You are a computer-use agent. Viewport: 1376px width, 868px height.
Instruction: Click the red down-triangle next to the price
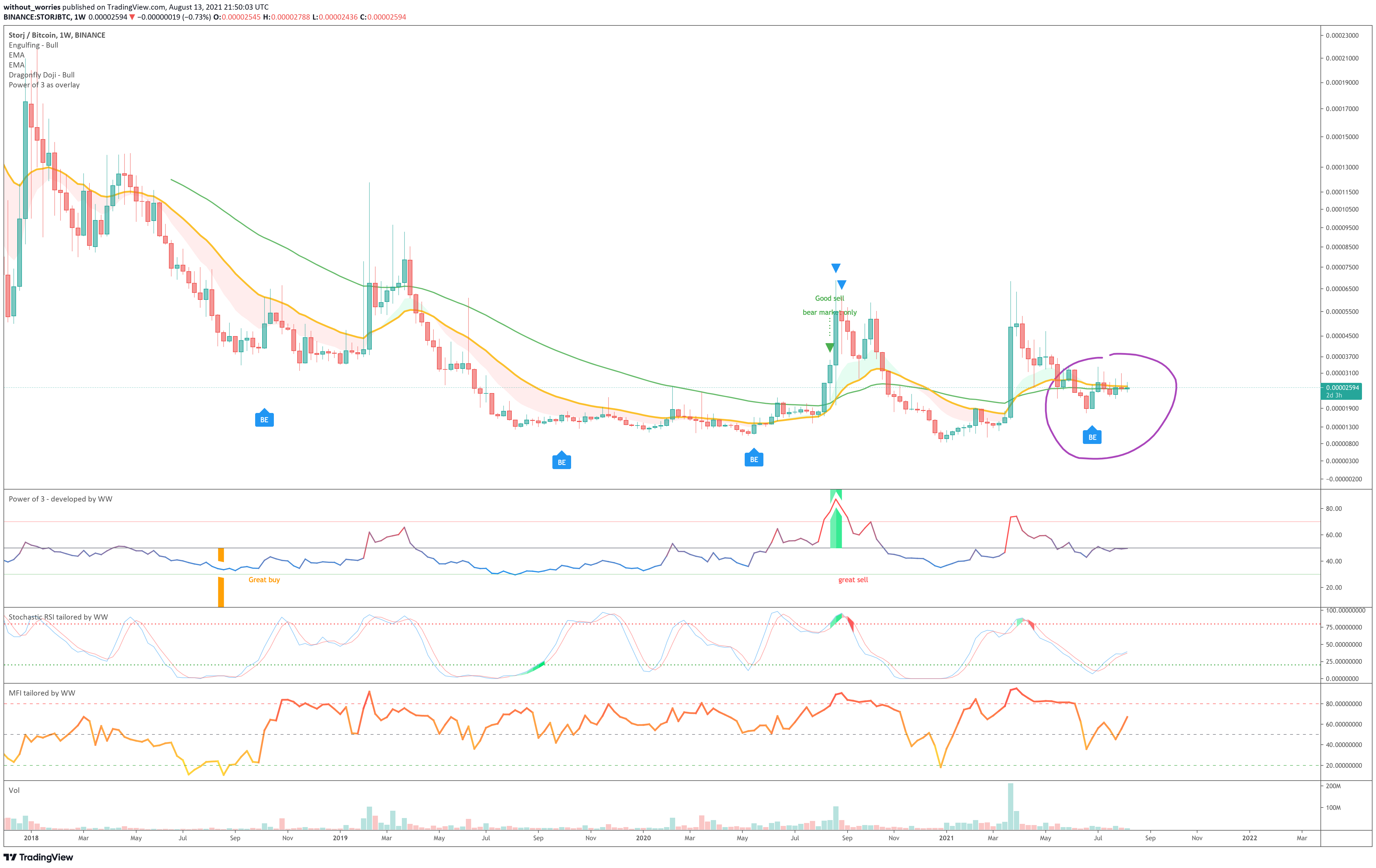132,17
